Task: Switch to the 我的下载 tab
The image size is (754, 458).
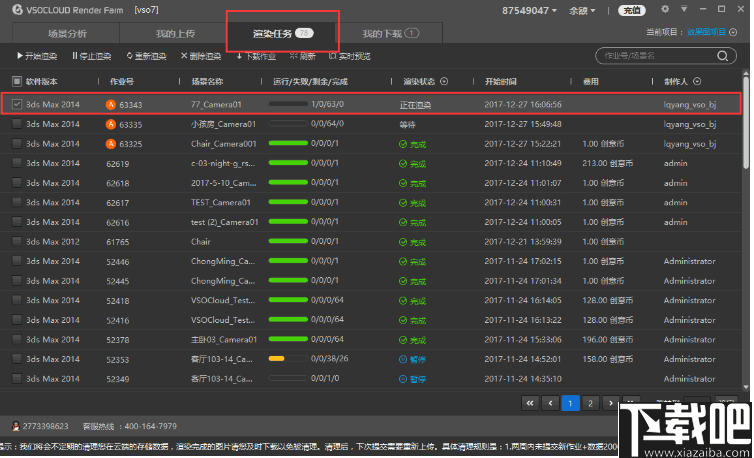Action: coord(390,34)
